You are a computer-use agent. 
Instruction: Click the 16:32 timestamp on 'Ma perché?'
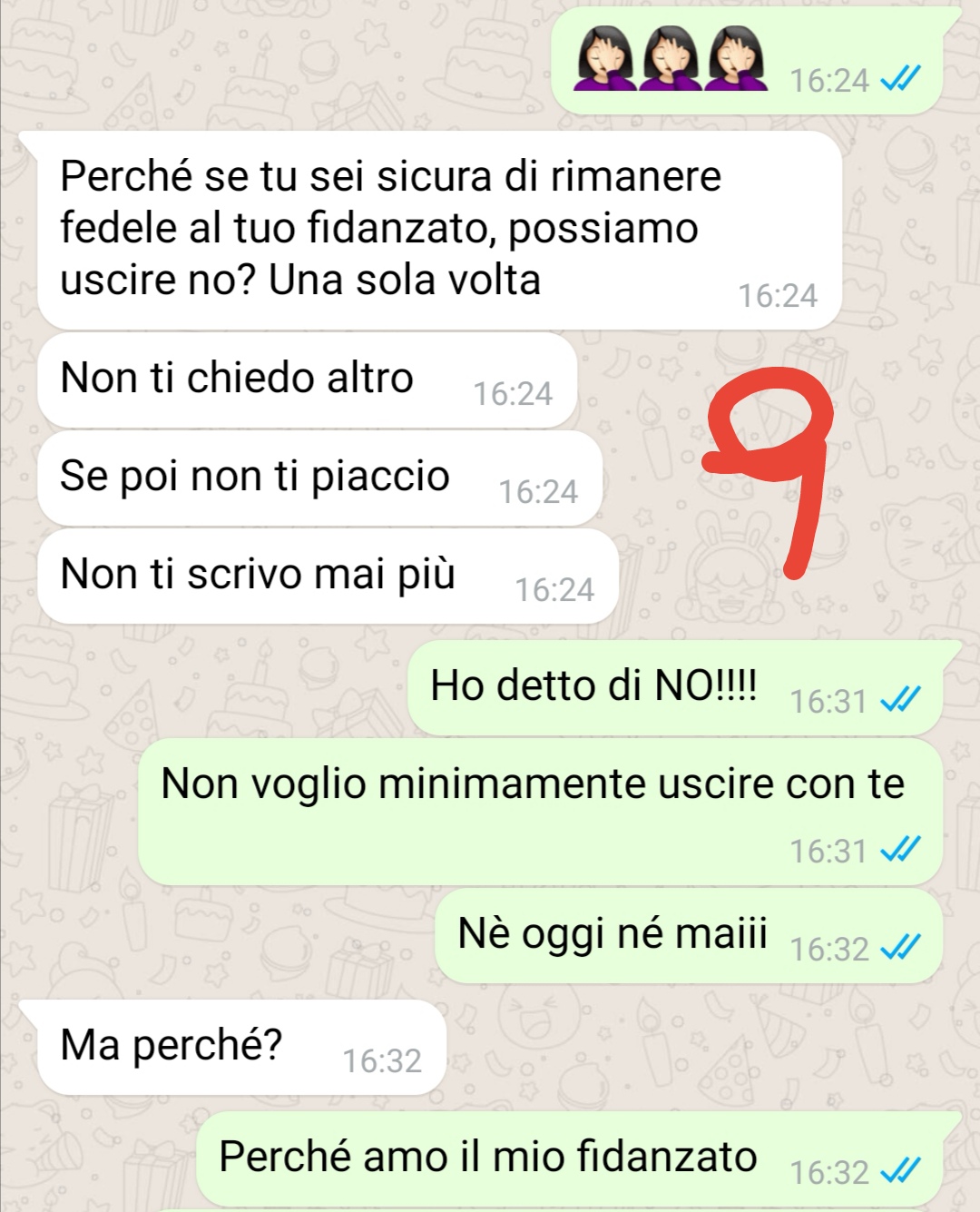pyautogui.click(x=382, y=1060)
